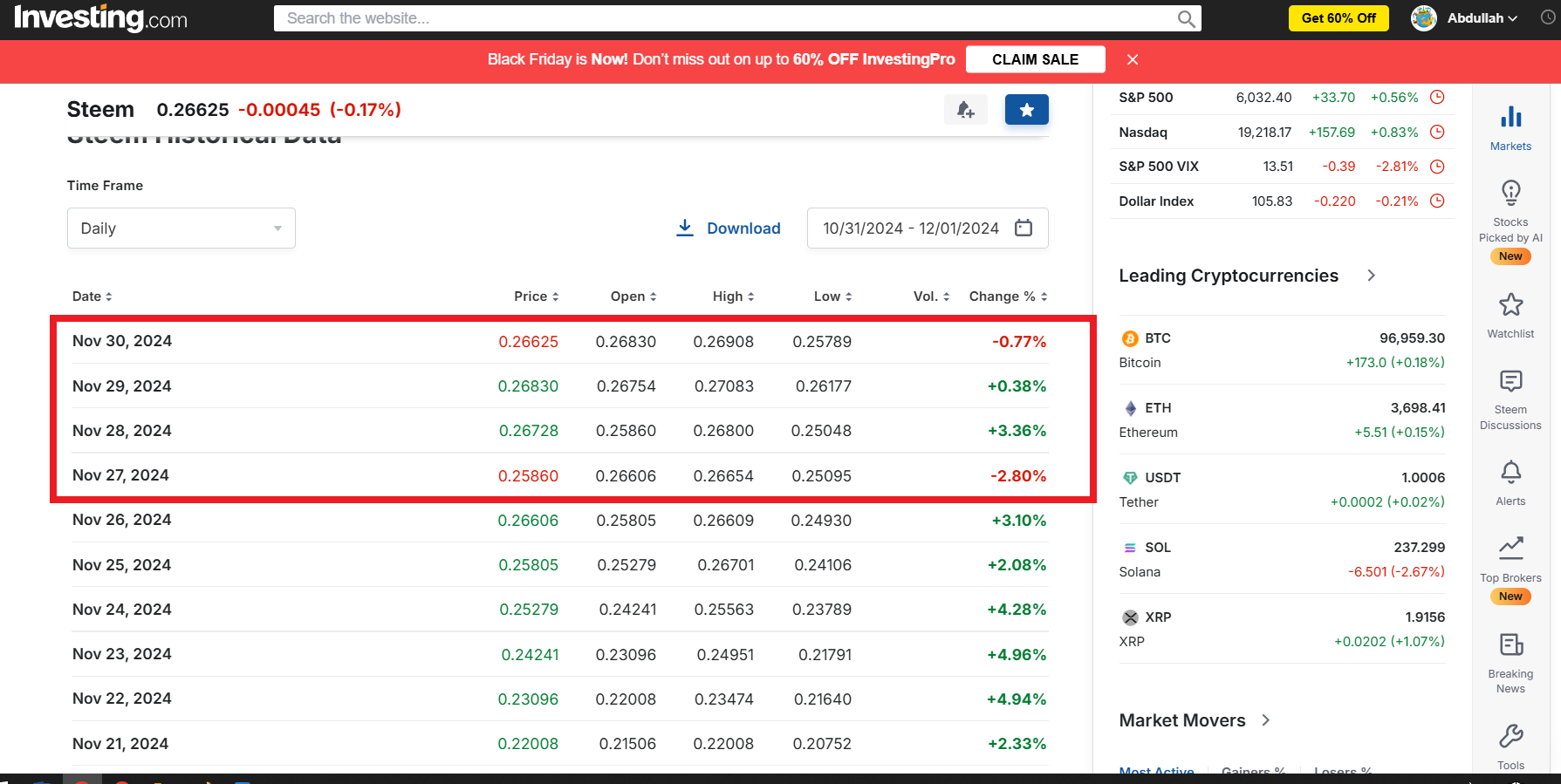Screen dimensions: 1561x784
Task: Click the CLAIM SALE button
Action: (x=1036, y=59)
